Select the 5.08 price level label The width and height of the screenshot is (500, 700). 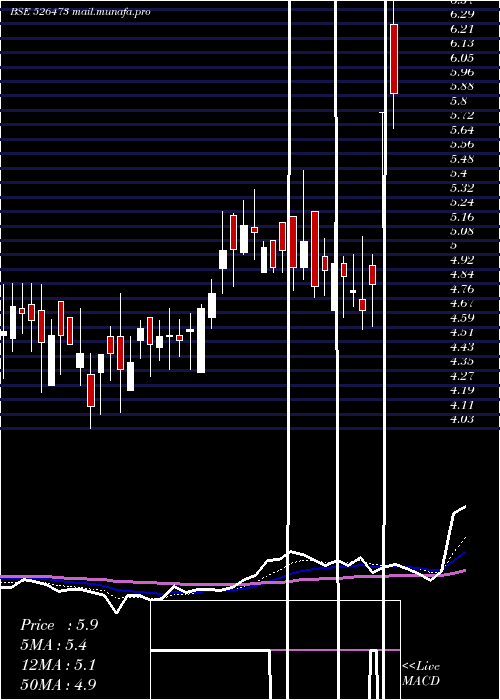[x=462, y=232]
